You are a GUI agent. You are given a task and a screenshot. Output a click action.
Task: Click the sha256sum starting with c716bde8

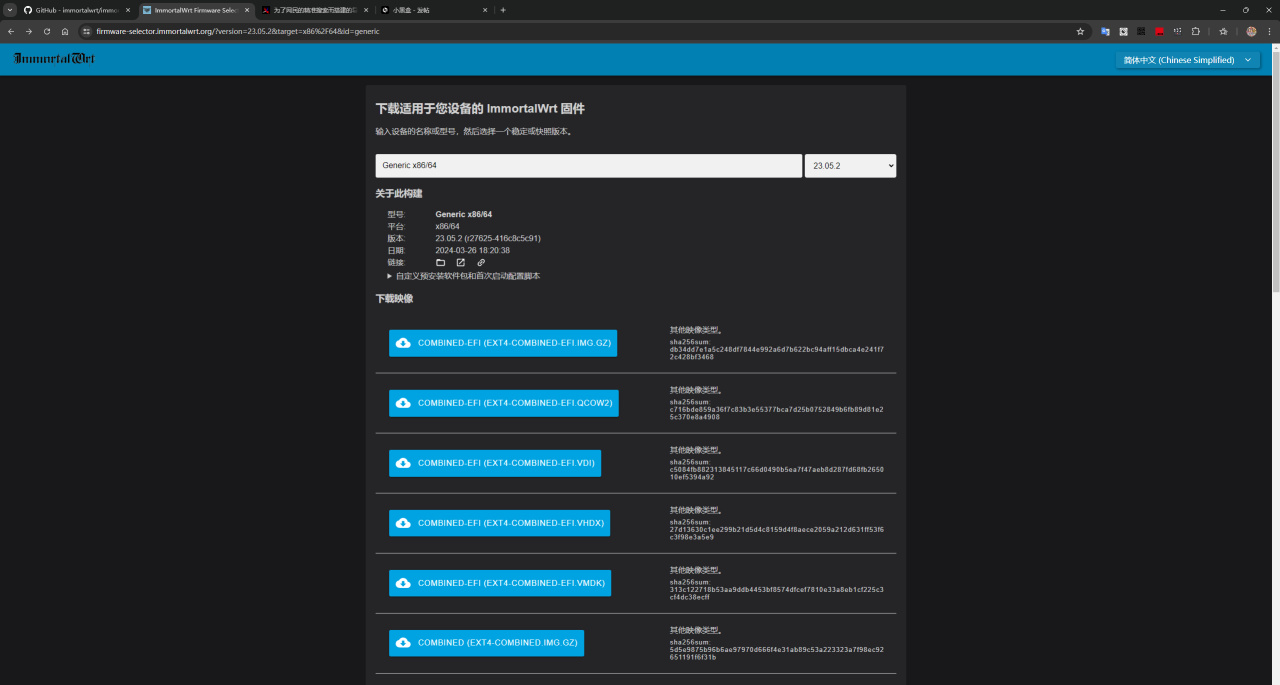777,413
